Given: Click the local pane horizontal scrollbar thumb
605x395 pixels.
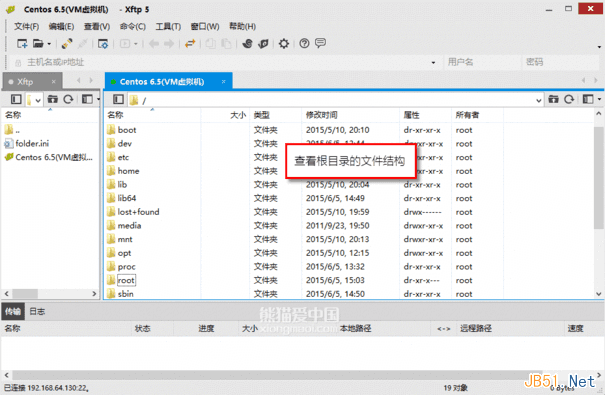Looking at the screenshot, I should (26, 294).
